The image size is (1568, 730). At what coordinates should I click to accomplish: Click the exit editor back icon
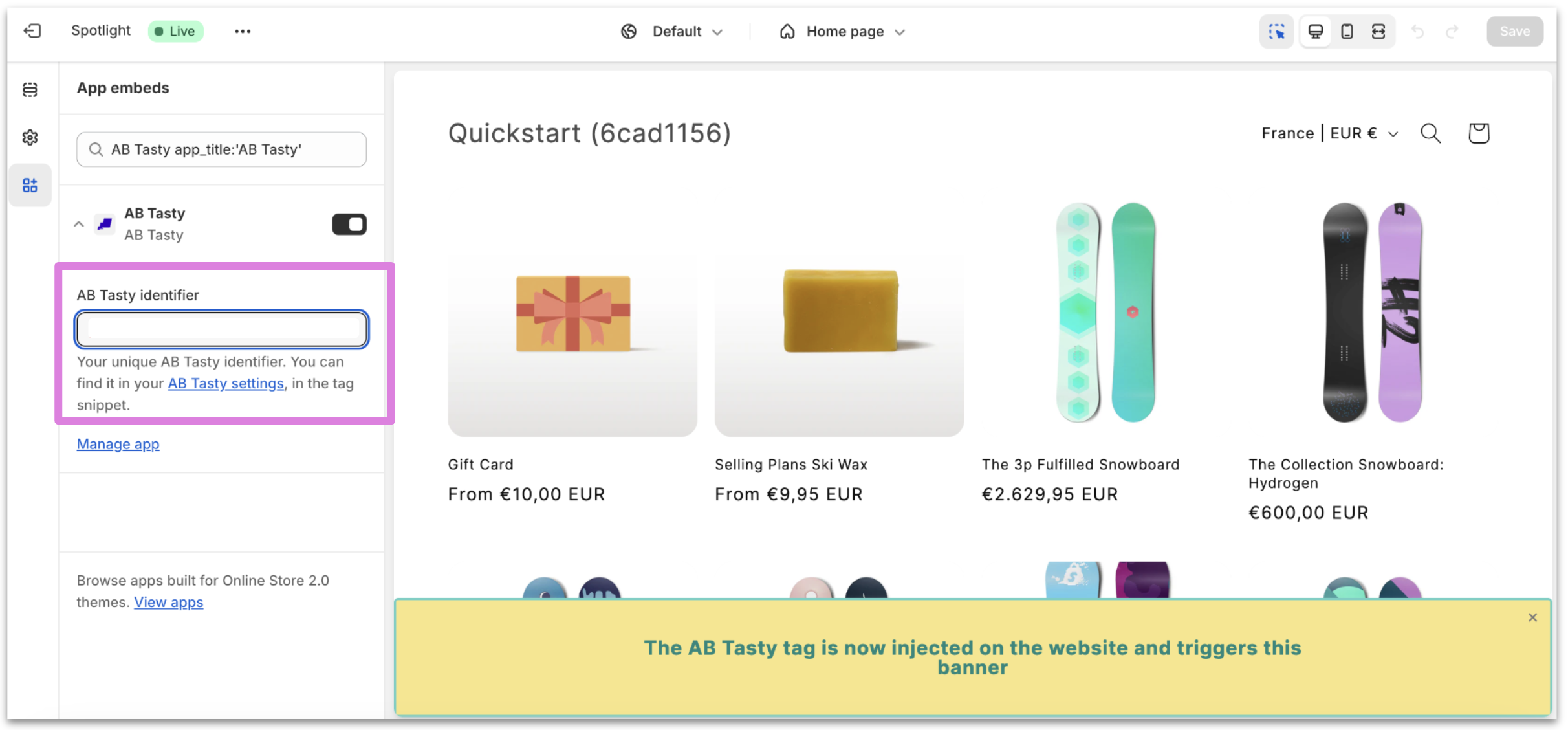[x=32, y=31]
